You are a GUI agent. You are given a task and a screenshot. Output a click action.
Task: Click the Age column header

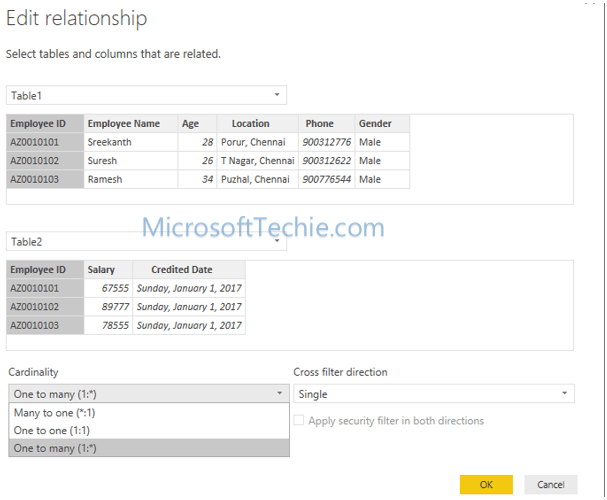click(x=190, y=124)
